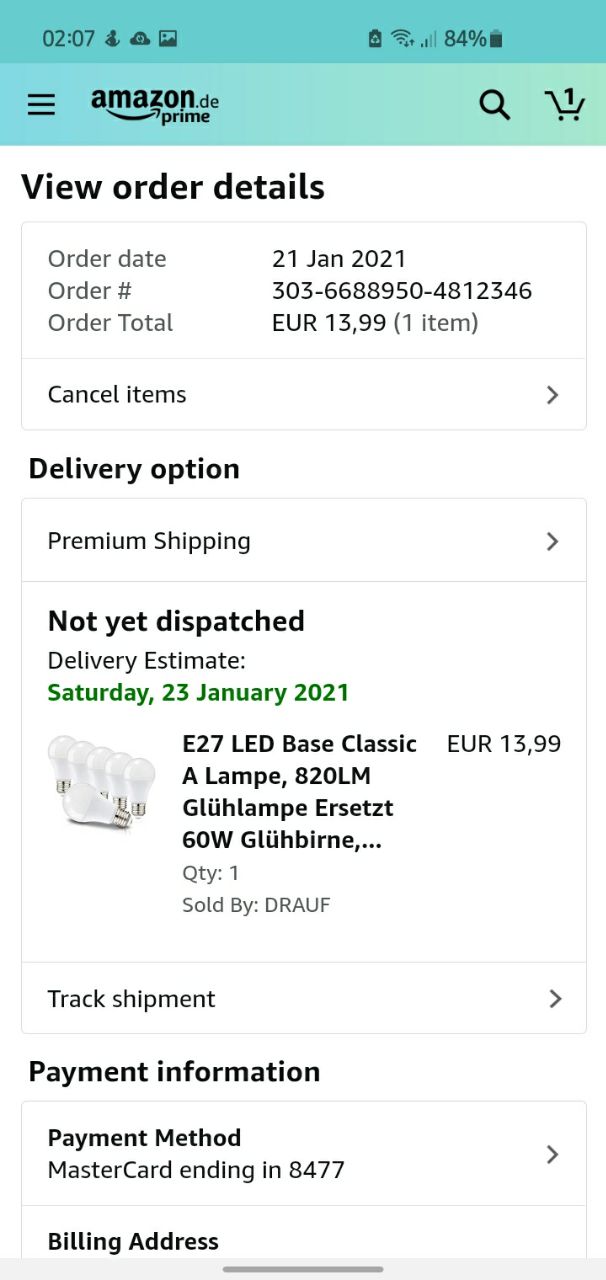Tap the Amazon.de Prime logo
The image size is (606, 1280).
pyautogui.click(x=155, y=105)
